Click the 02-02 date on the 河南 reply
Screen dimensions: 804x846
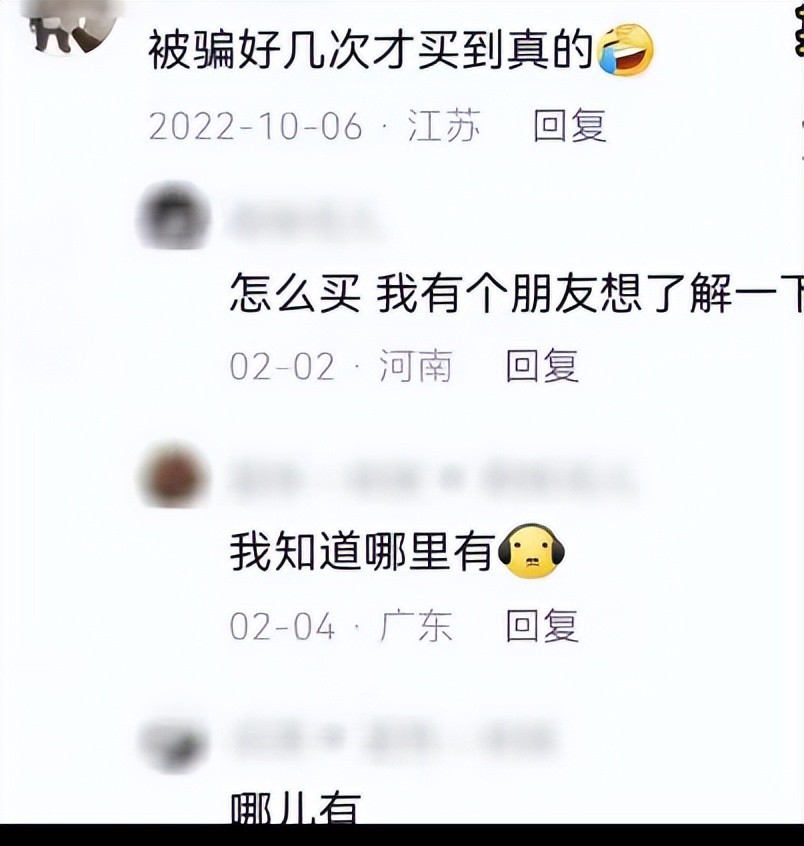pos(282,367)
